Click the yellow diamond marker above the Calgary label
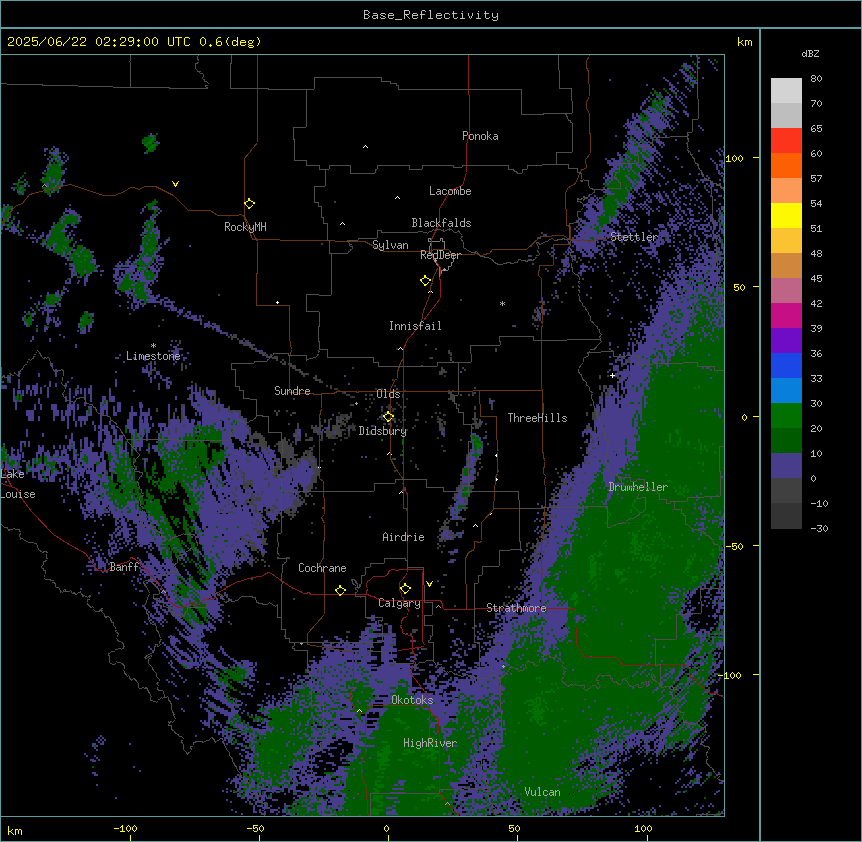 (x=405, y=589)
